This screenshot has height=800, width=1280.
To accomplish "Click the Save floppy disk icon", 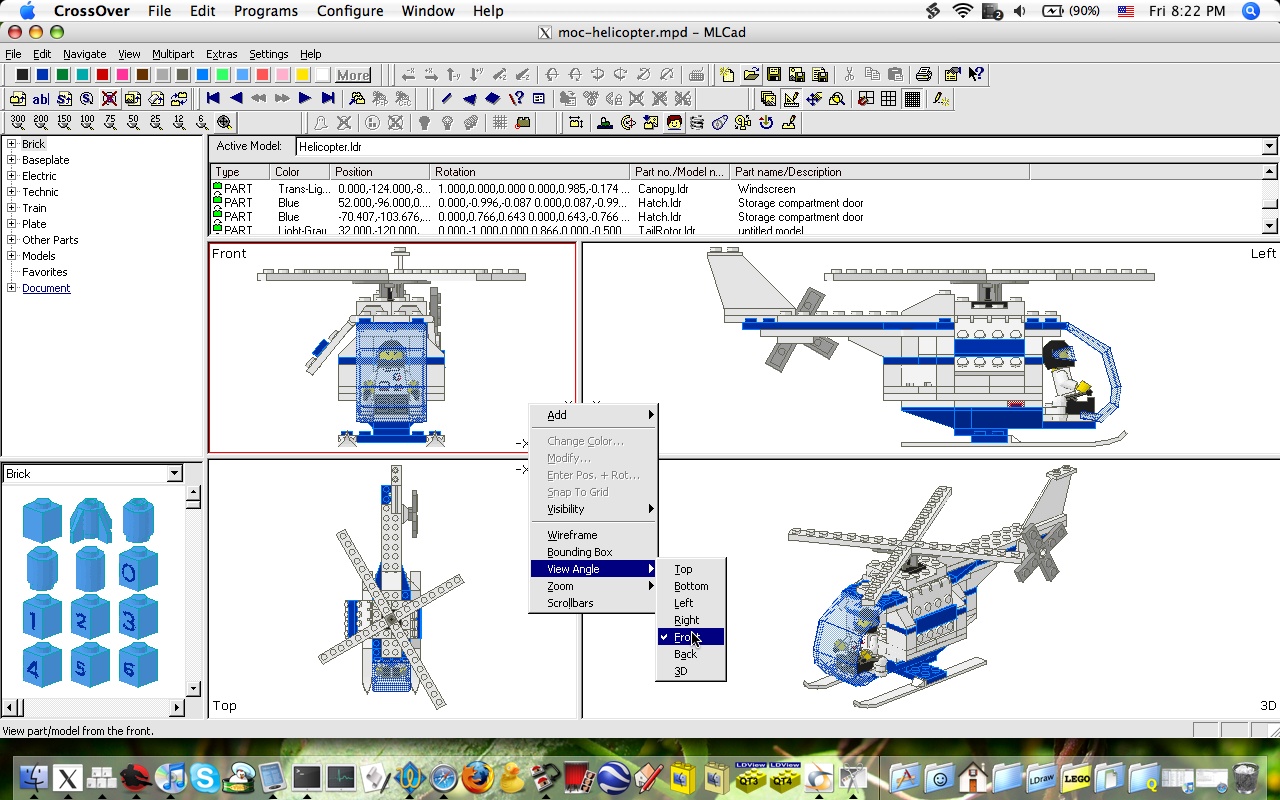I will point(773,75).
